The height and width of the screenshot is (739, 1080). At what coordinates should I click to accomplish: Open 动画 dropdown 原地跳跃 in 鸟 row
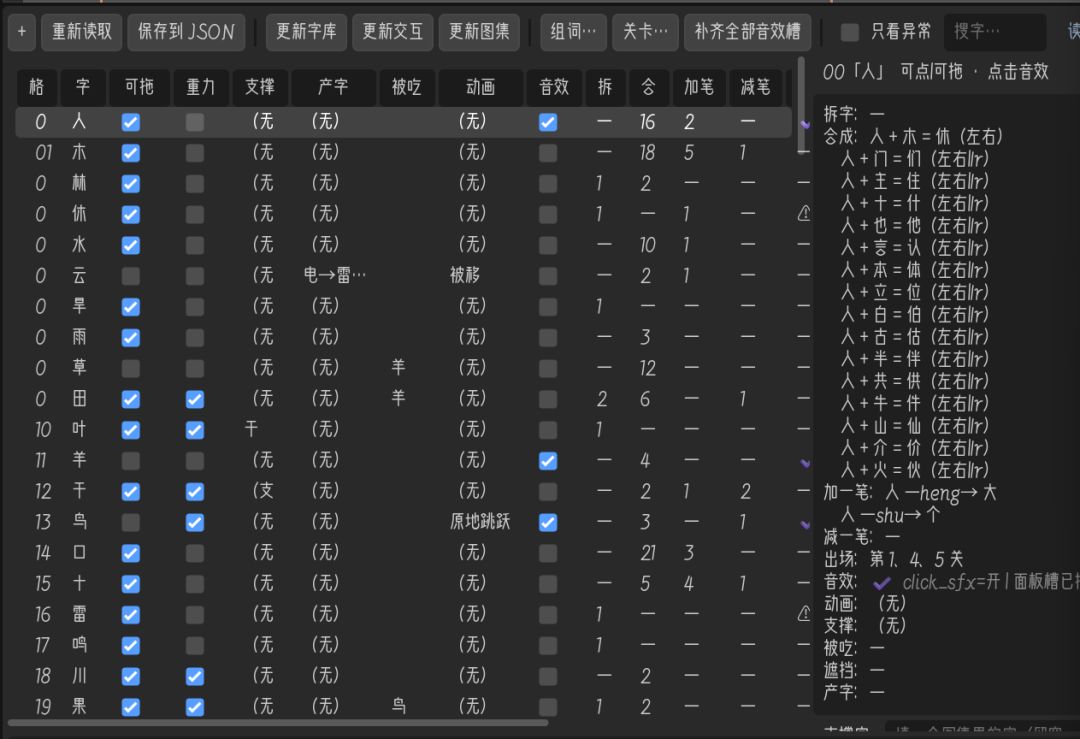482,521
